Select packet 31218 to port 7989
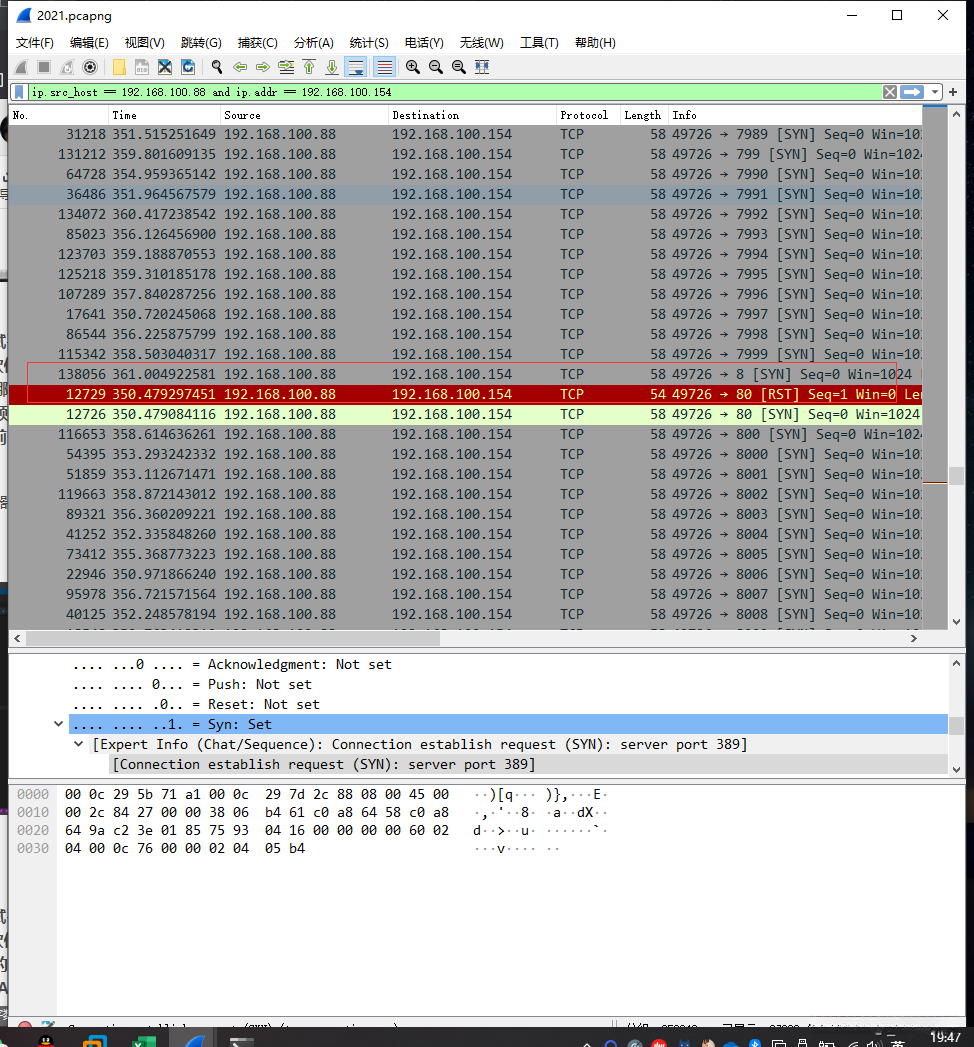Viewport: 974px width, 1047px height. [465, 135]
